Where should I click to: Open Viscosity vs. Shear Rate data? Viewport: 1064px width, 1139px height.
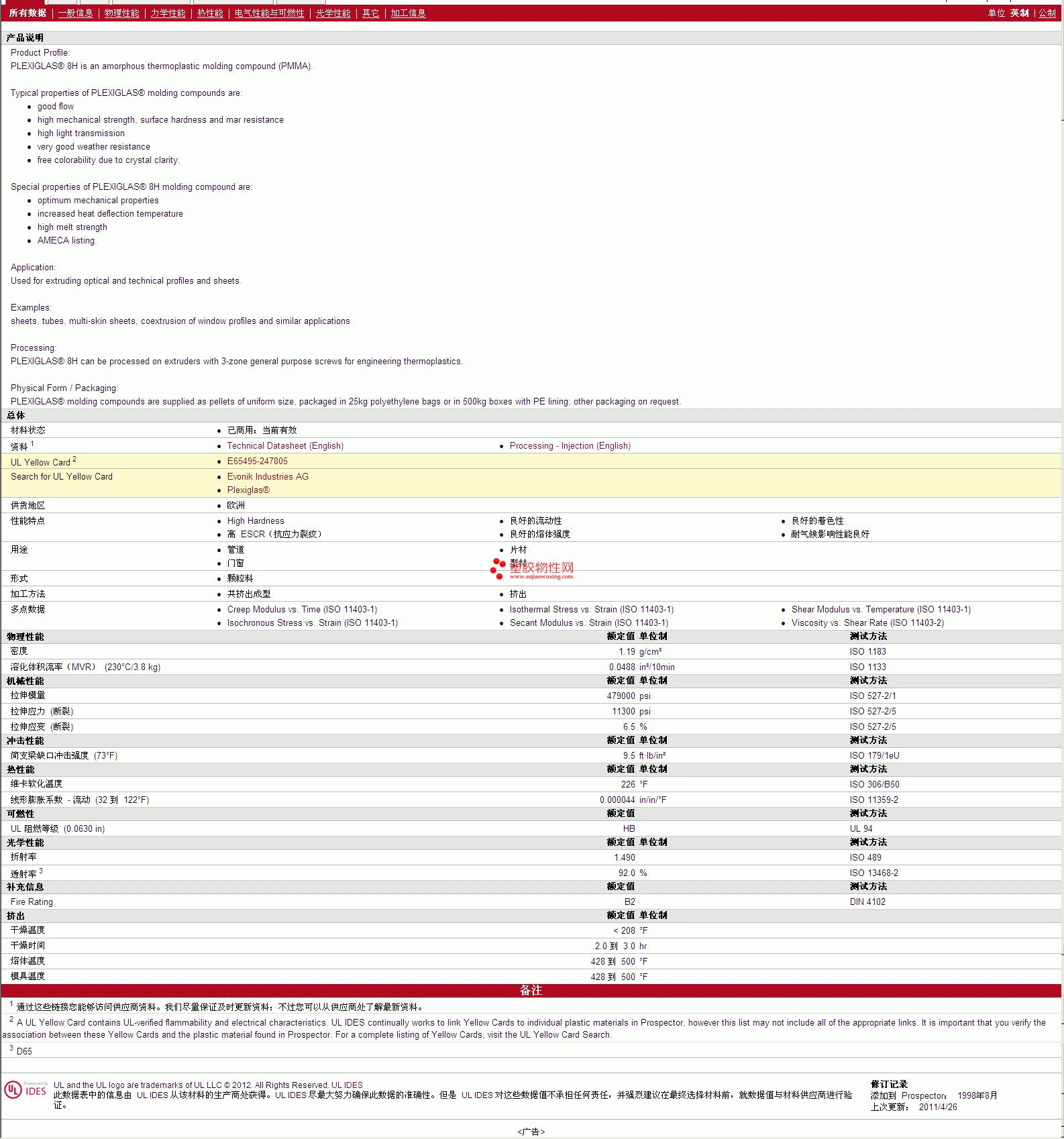click(x=867, y=623)
